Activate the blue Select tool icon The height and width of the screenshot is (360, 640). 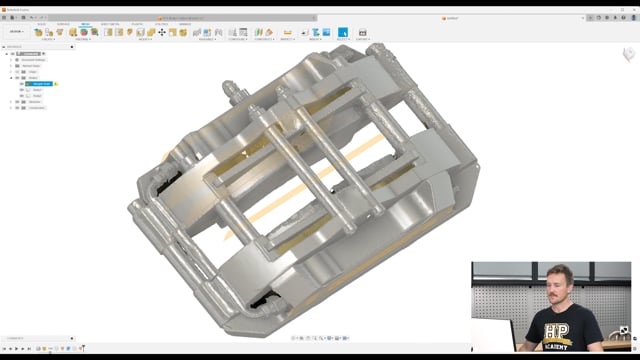(x=343, y=32)
